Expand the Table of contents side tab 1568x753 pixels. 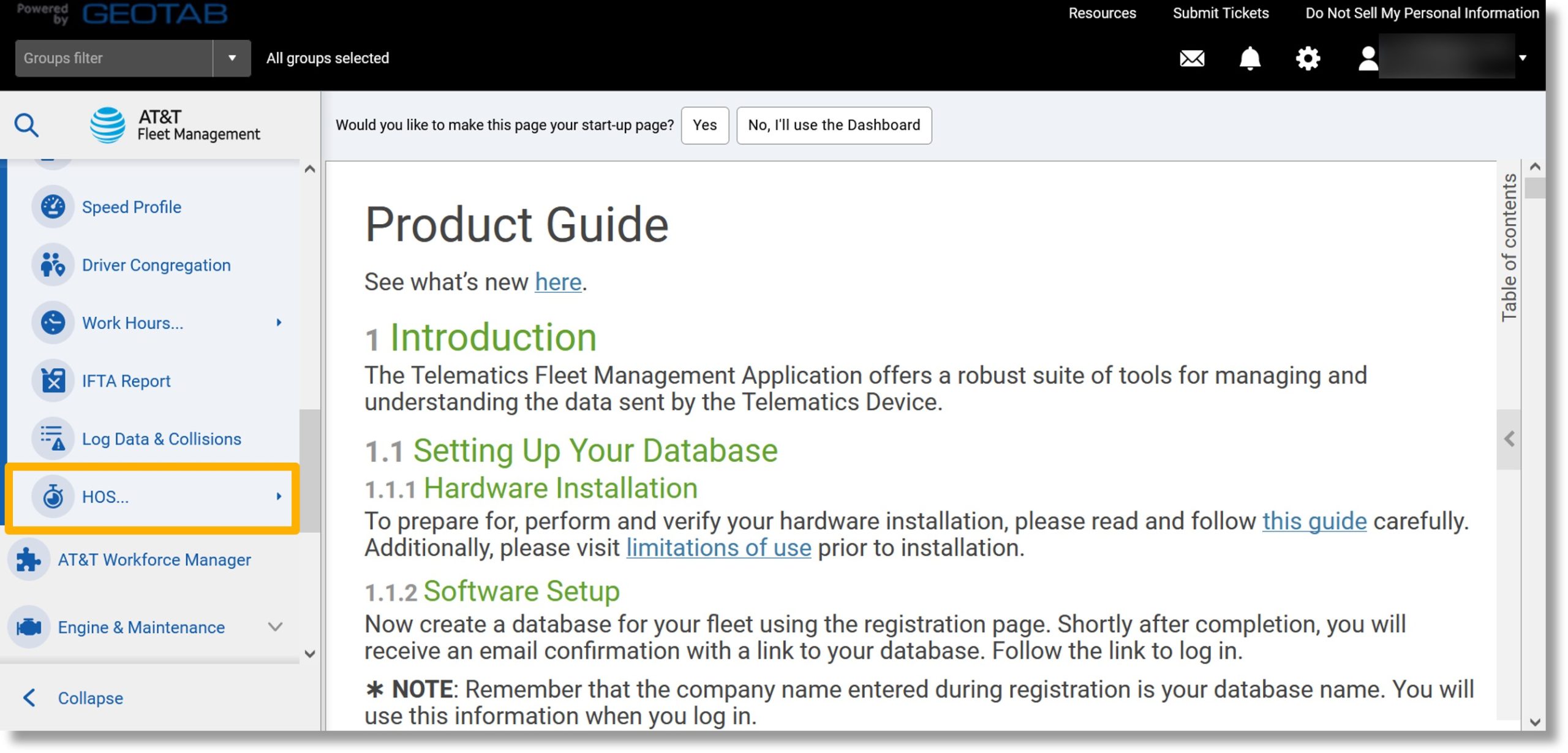coord(1509,248)
